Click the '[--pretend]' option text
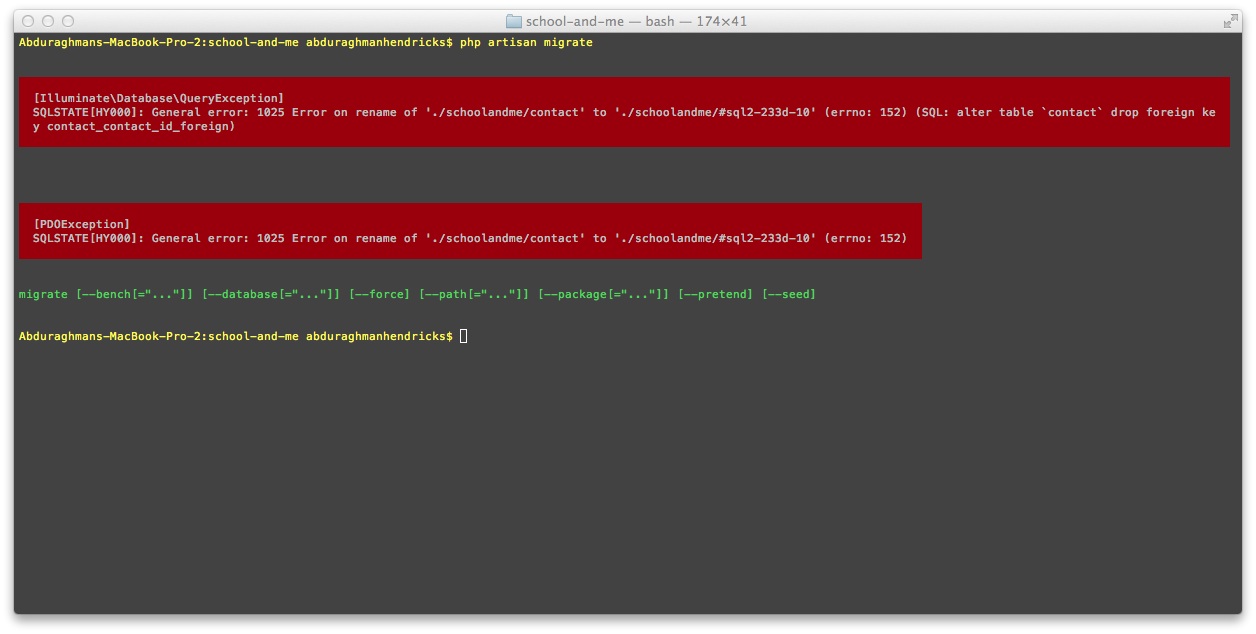Image resolution: width=1256 pixels, height=634 pixels. [x=716, y=294]
